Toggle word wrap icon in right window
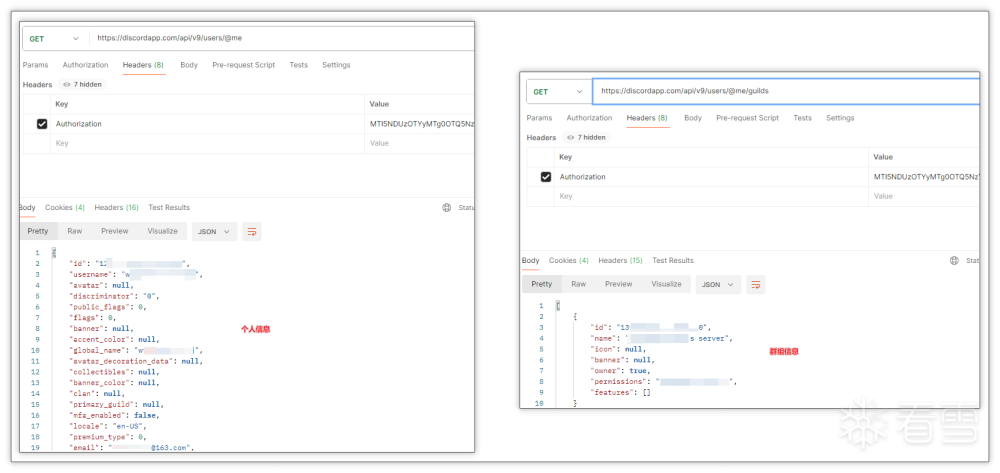This screenshot has width=1000, height=473. [x=756, y=285]
